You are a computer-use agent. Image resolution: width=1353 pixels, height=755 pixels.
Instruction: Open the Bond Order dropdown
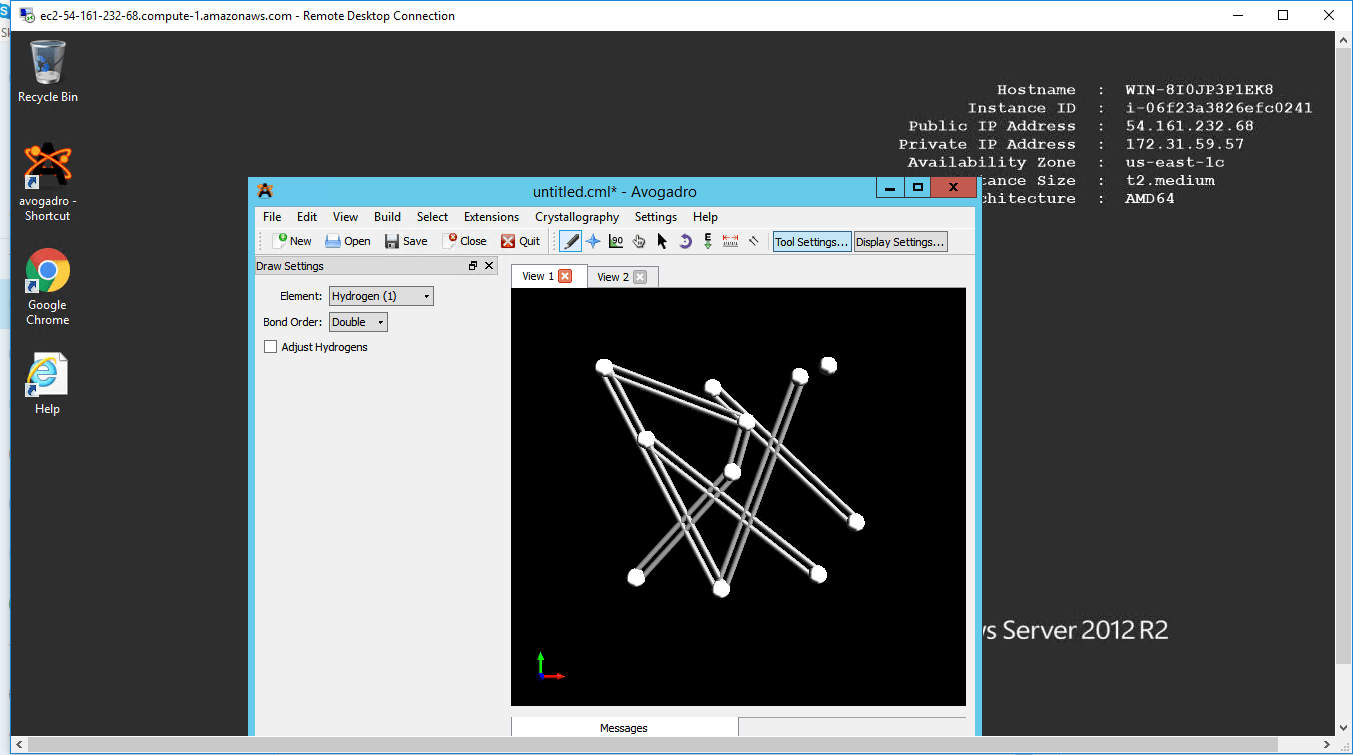(x=358, y=322)
